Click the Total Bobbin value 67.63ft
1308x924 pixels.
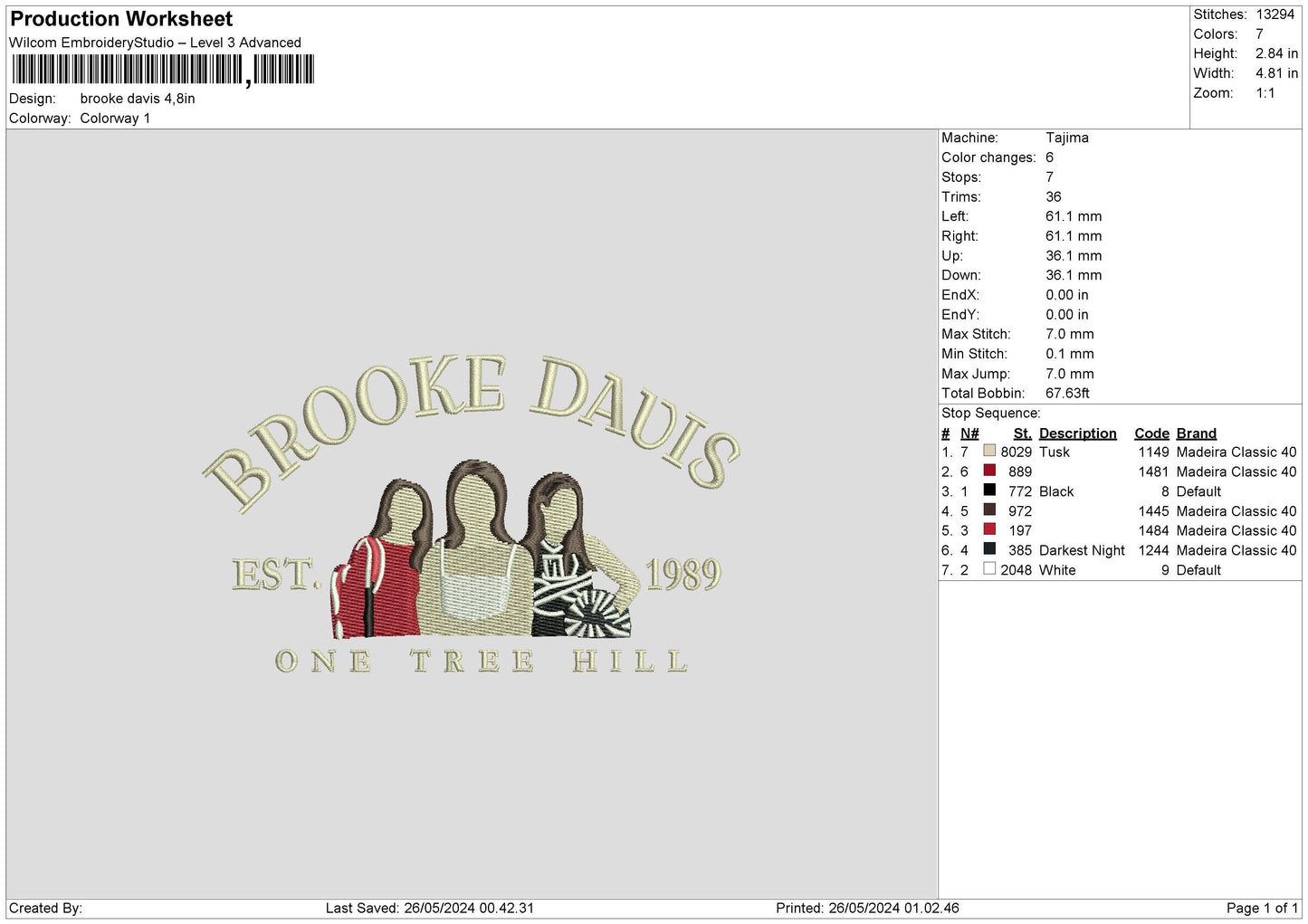(x=1067, y=394)
